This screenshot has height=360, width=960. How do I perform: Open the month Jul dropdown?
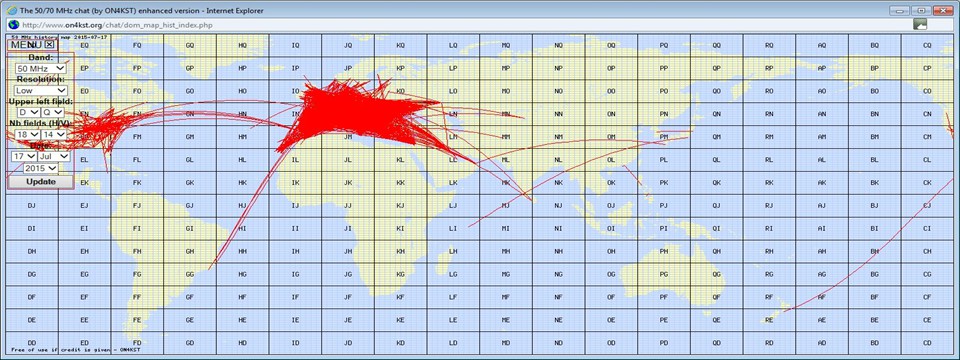tap(54, 156)
